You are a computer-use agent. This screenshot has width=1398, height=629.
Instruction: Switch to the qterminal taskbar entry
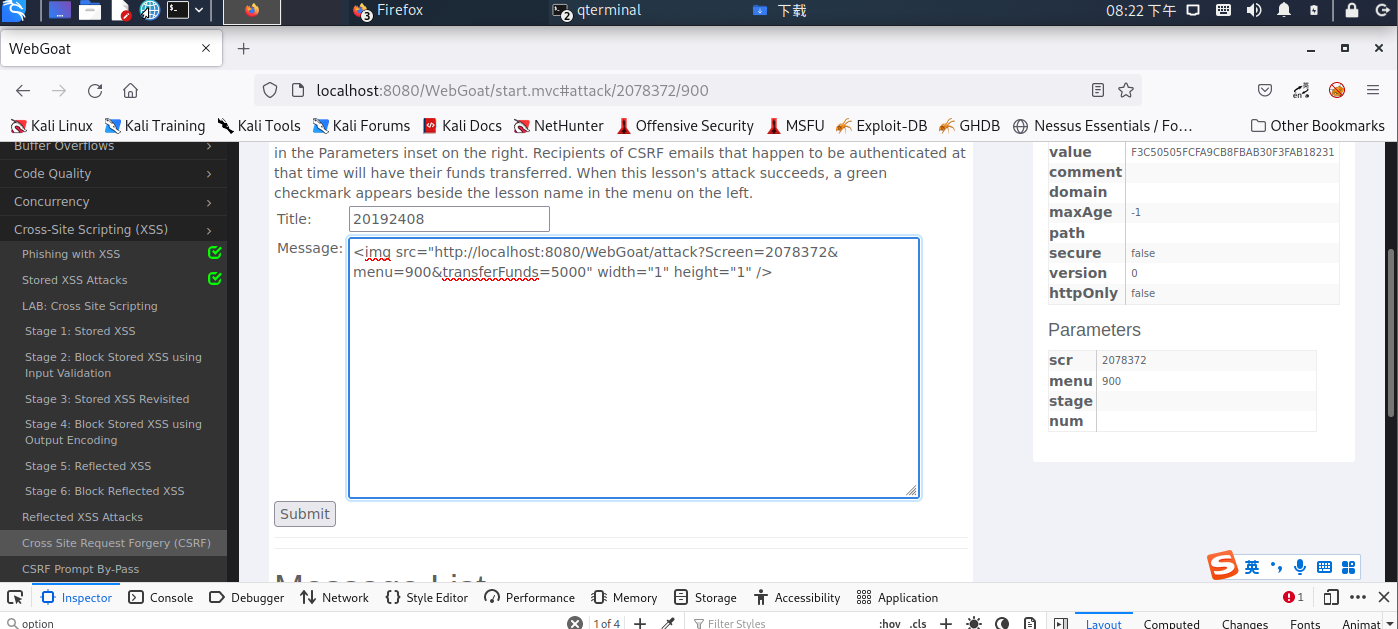598,11
